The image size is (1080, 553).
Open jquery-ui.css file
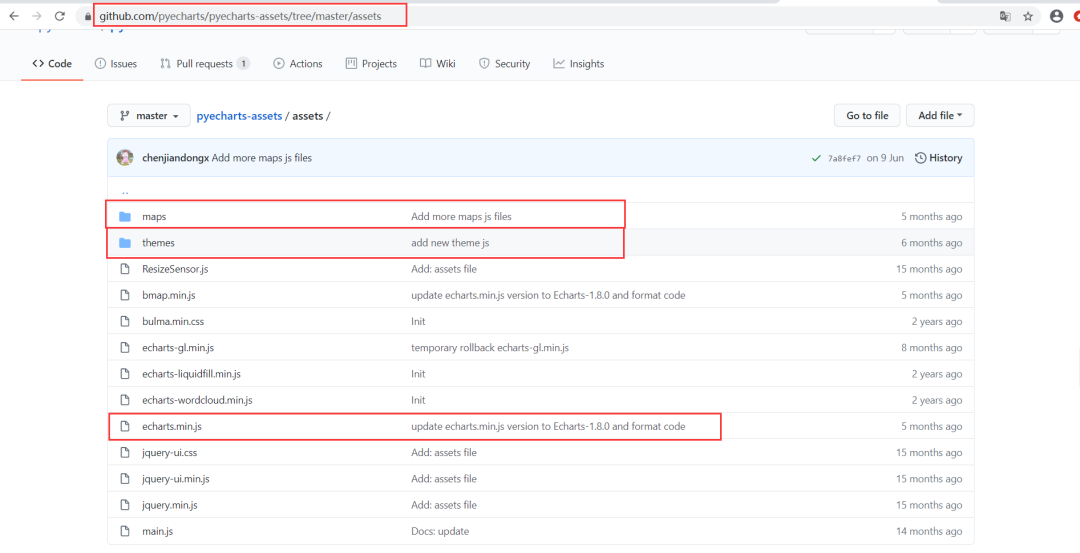(169, 452)
